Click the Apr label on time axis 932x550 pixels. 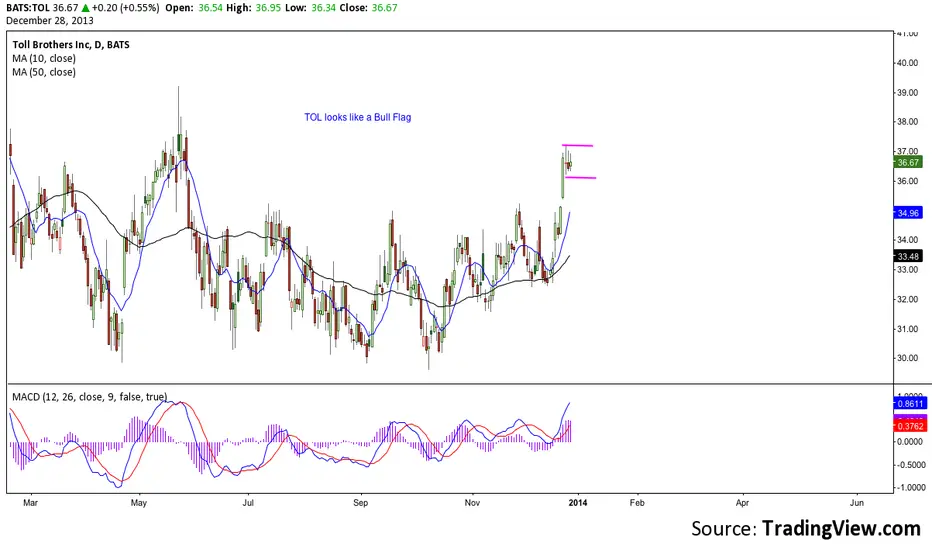(742, 502)
